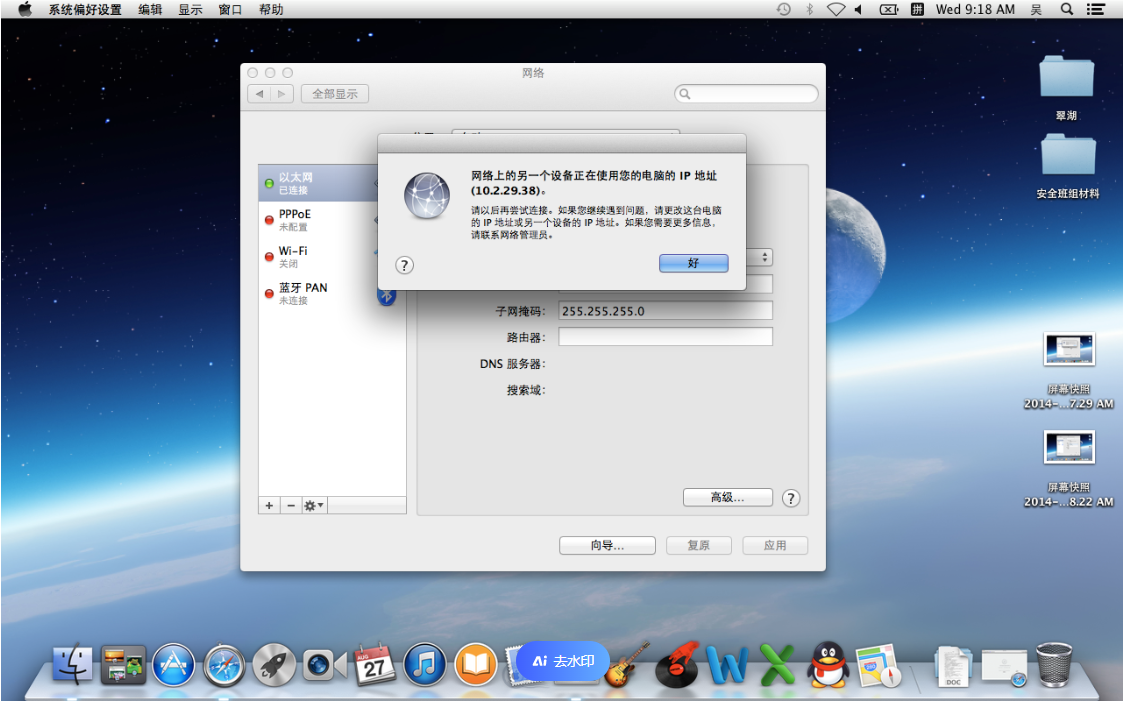Click 全部显示 in the toolbar
Viewport: 1124px width, 703px height.
[x=334, y=94]
